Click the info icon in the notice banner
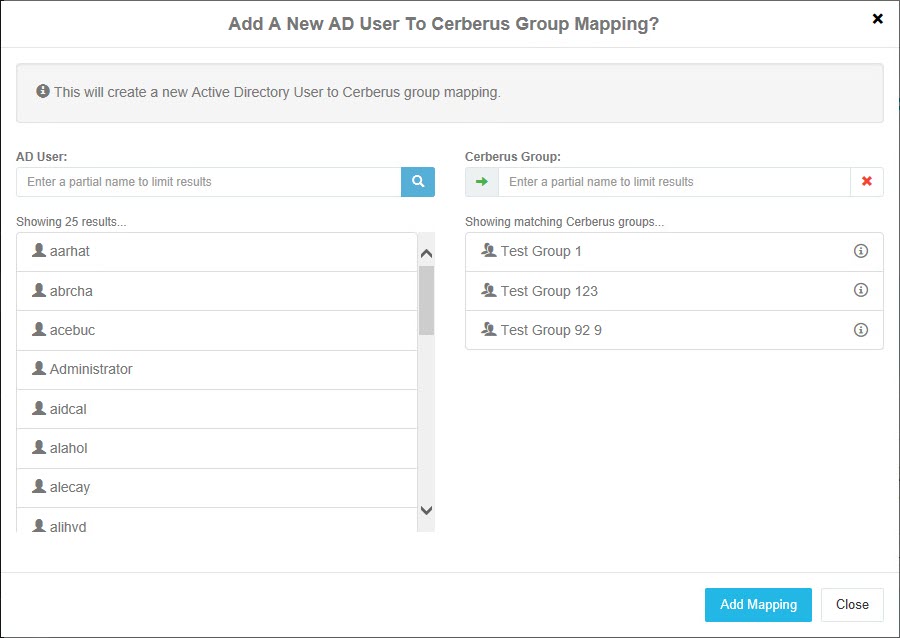 click(x=43, y=92)
